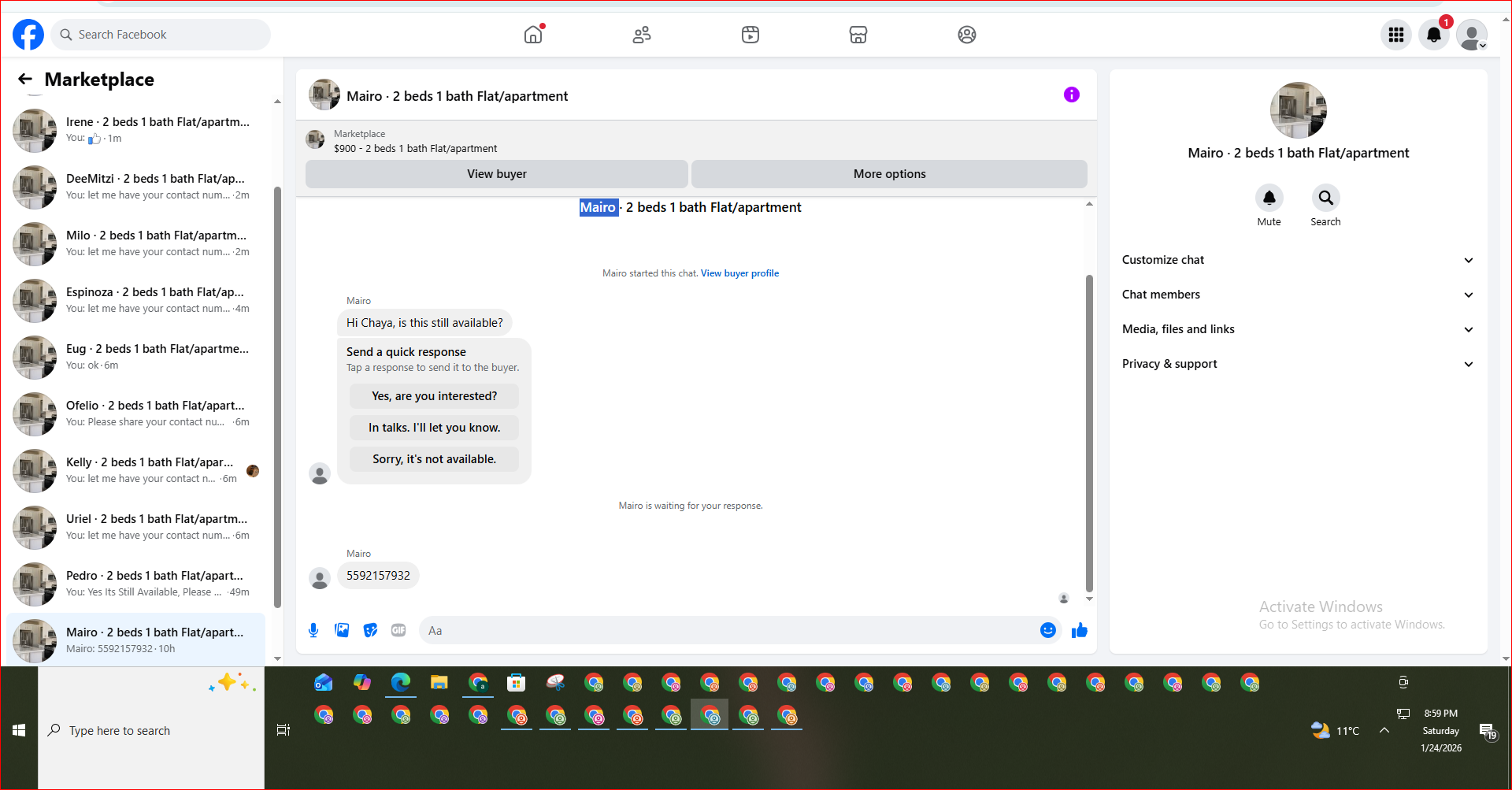Viewport: 1512px width, 790px height.
Task: Click the message input field Aa
Action: point(728,630)
